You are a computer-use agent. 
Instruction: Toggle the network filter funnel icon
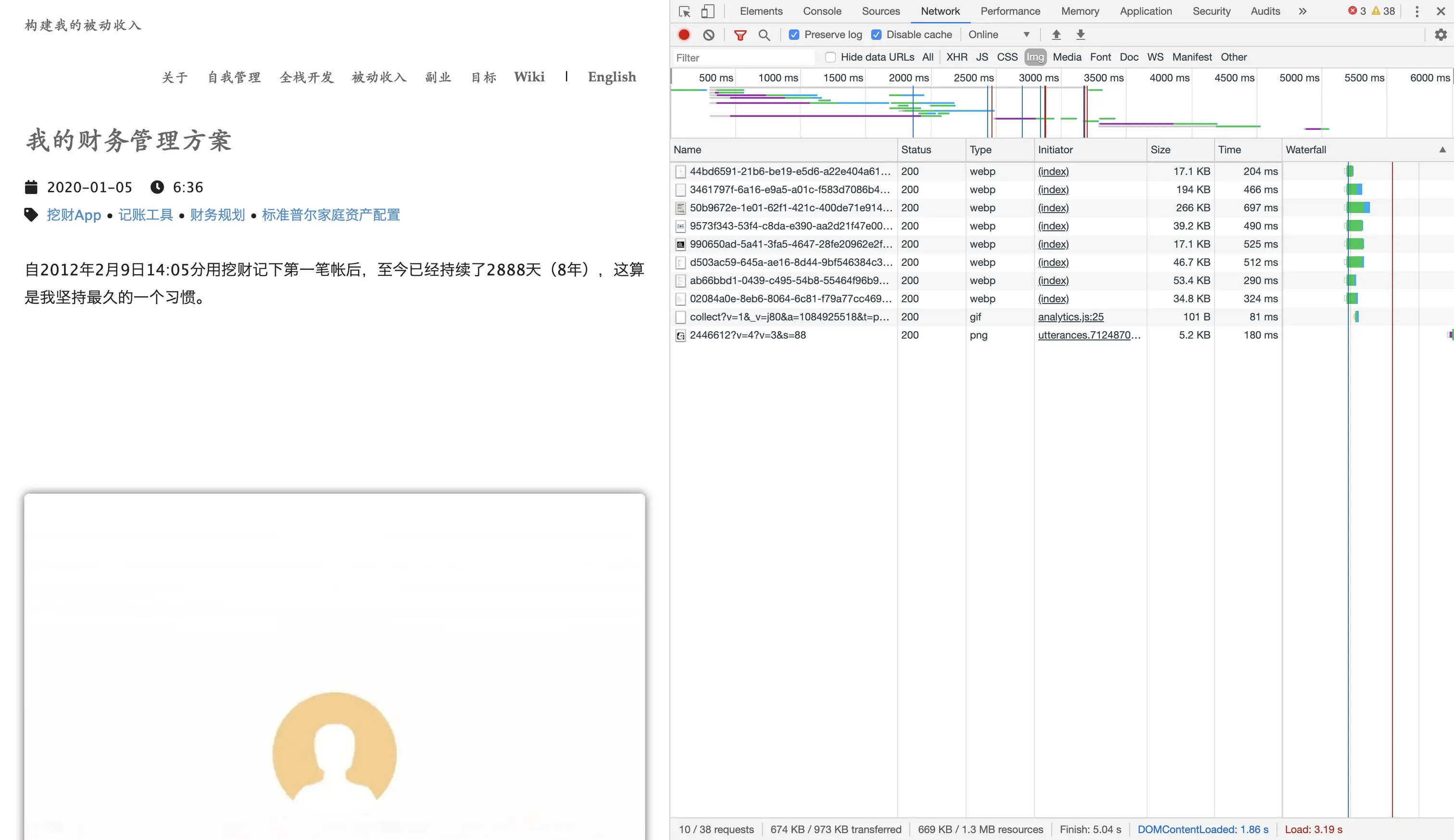pyautogui.click(x=740, y=35)
